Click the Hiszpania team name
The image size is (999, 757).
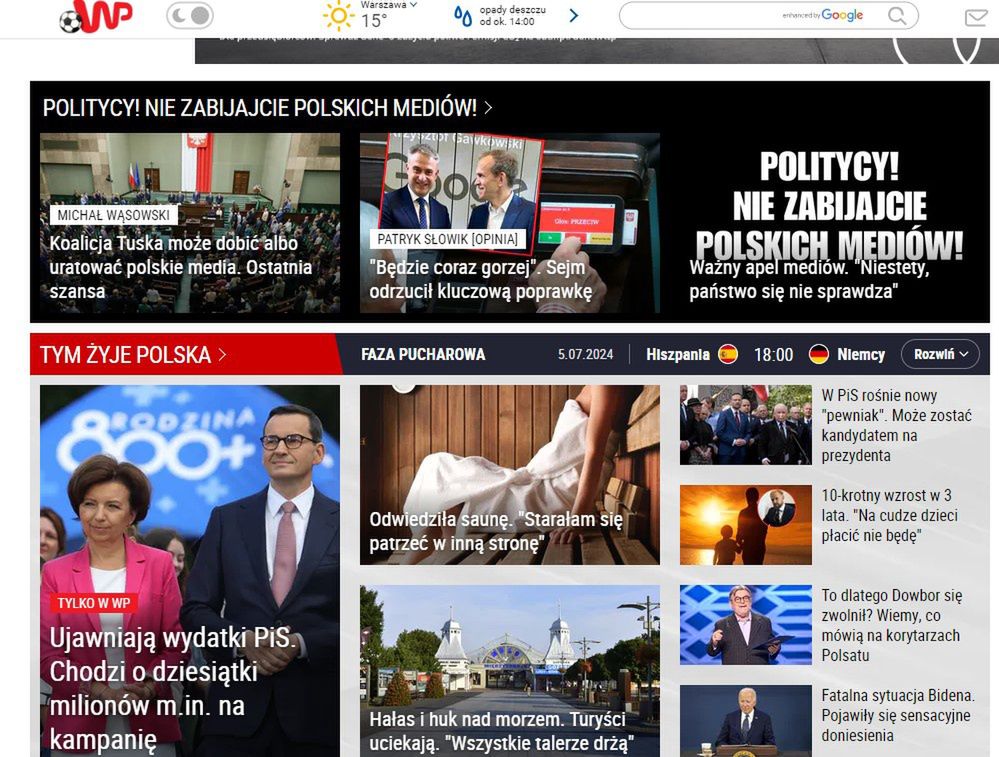678,354
